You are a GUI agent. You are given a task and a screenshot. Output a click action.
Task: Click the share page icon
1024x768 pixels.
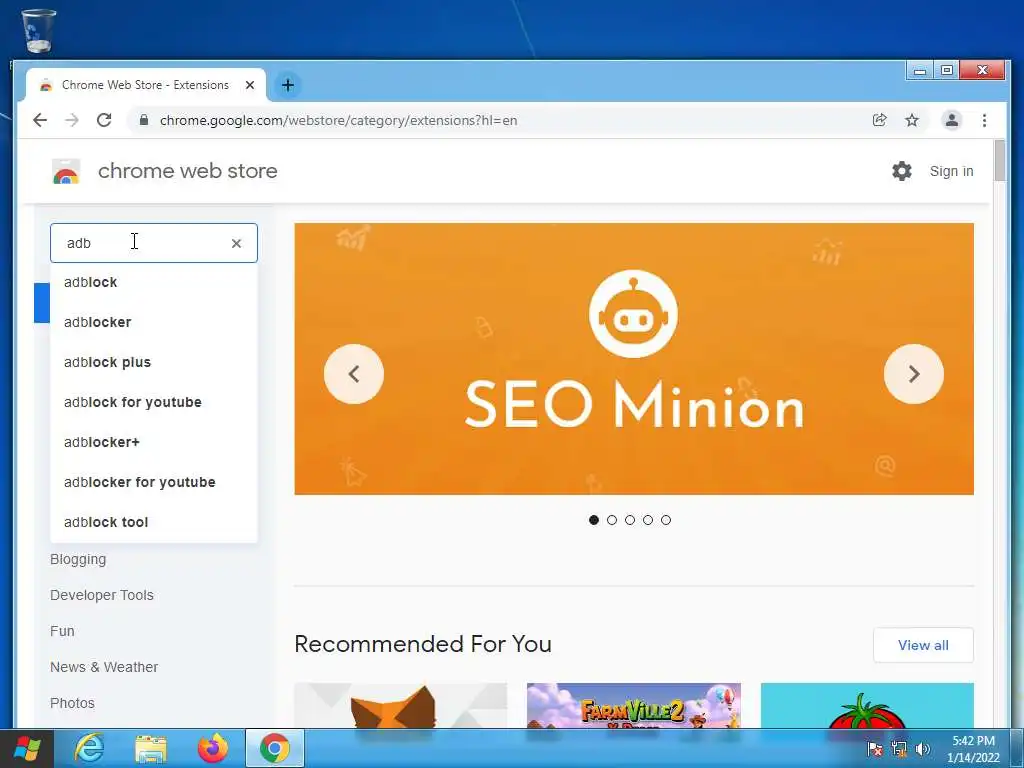pos(880,120)
